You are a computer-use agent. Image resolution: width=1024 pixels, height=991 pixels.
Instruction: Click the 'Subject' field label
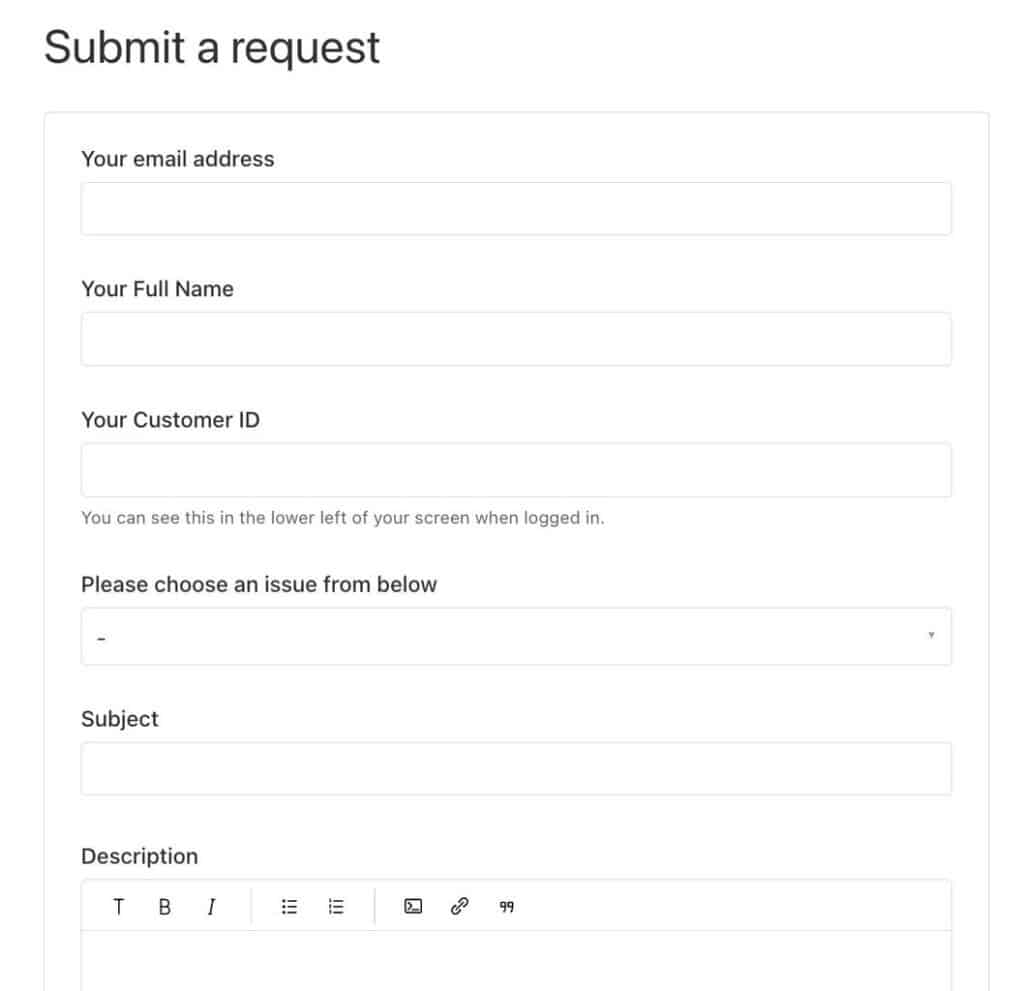(120, 719)
